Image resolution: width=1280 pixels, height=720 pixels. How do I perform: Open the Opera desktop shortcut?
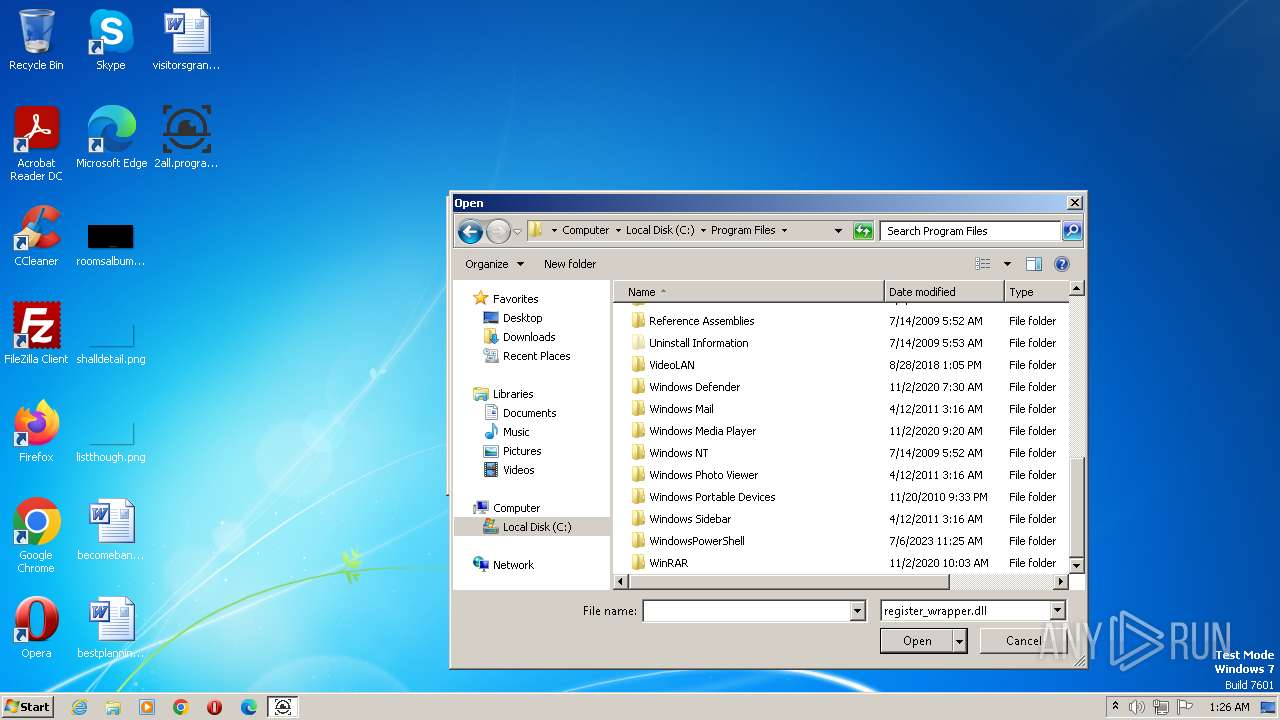[x=36, y=628]
